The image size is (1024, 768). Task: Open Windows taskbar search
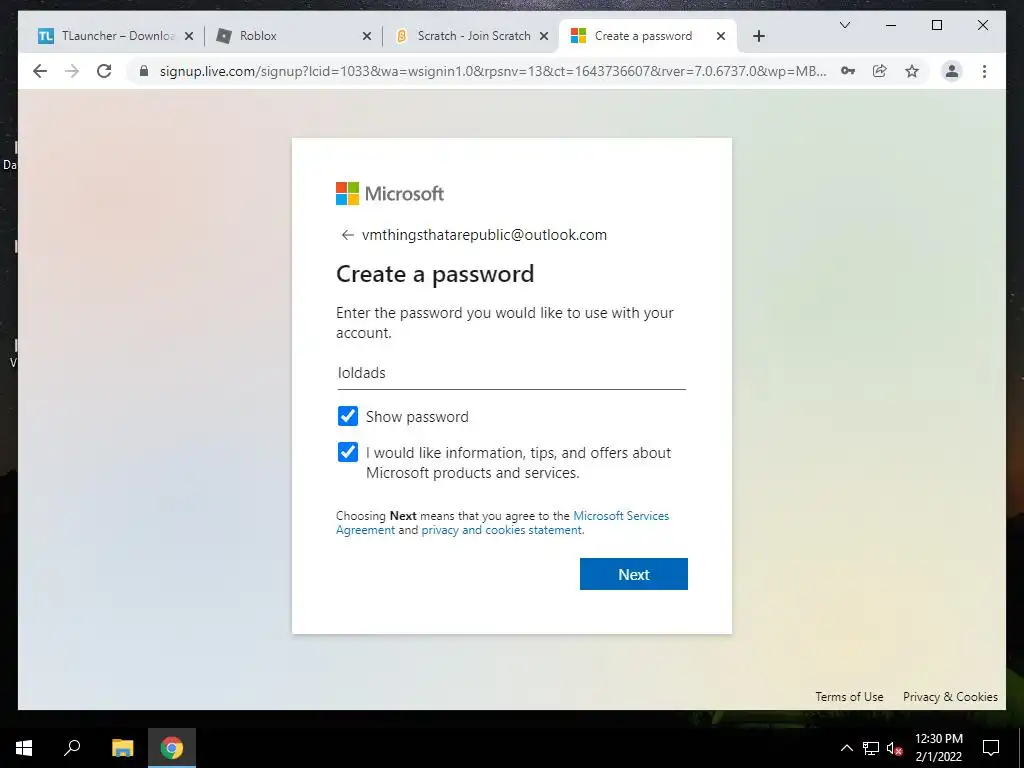pos(72,748)
